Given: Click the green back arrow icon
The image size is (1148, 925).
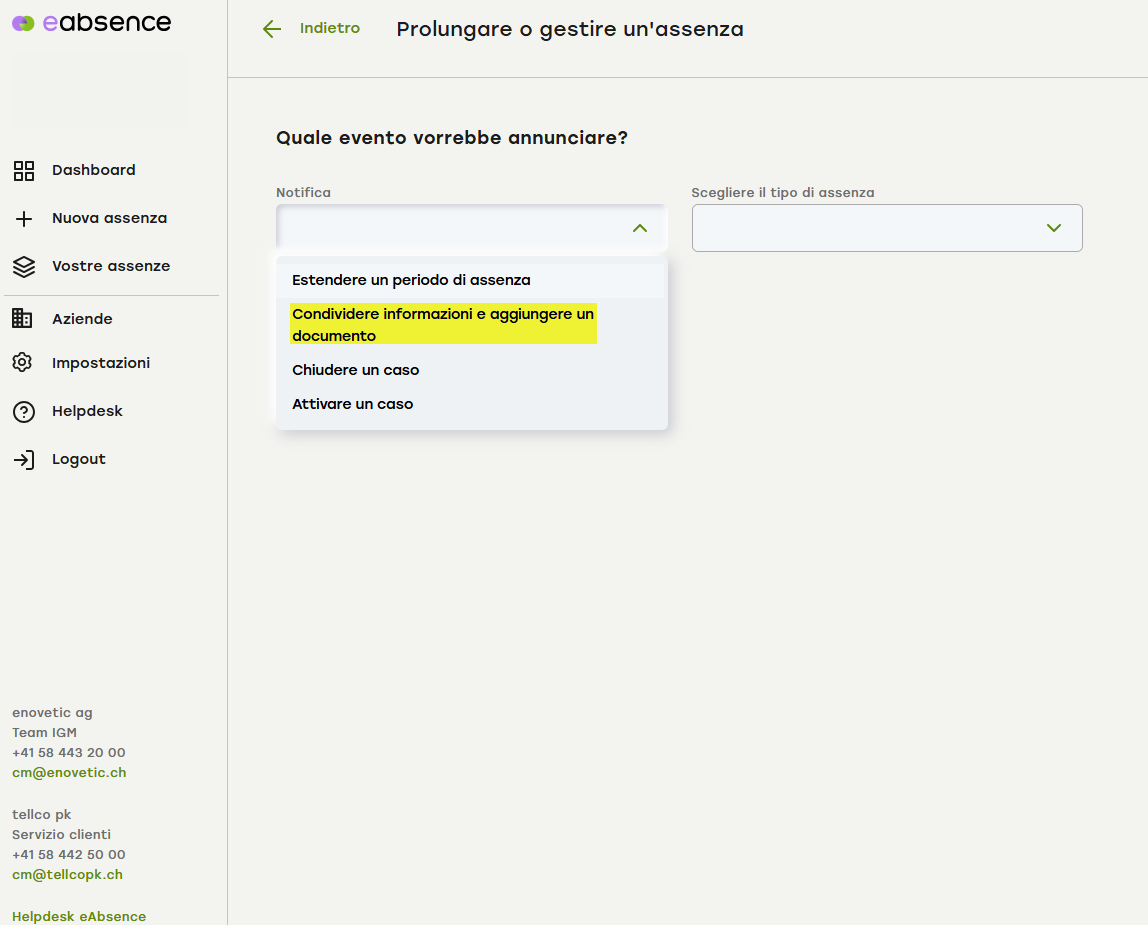Looking at the screenshot, I should [x=271, y=29].
